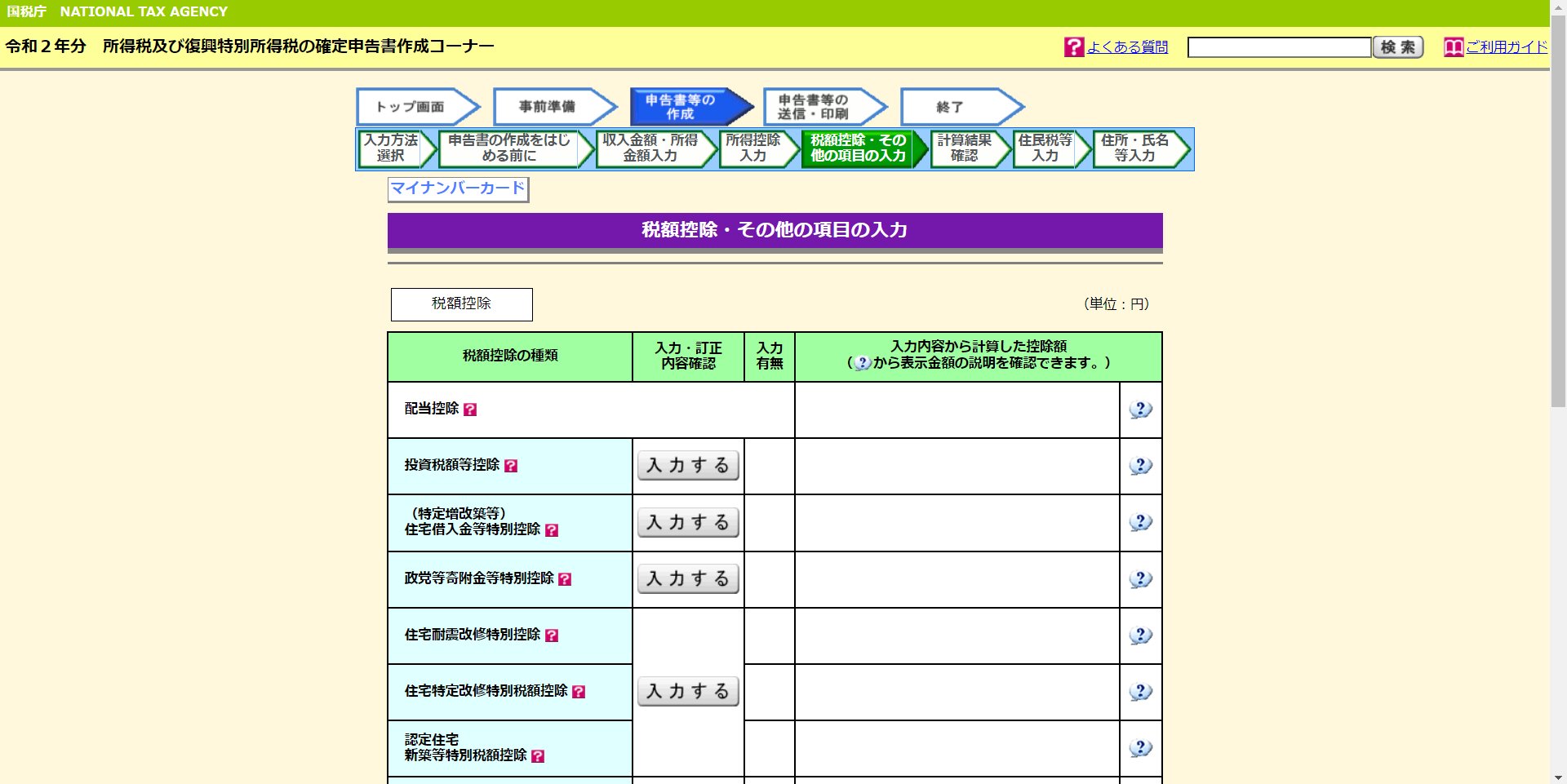Click the FAQ question mark icon in the header

coord(1074,47)
